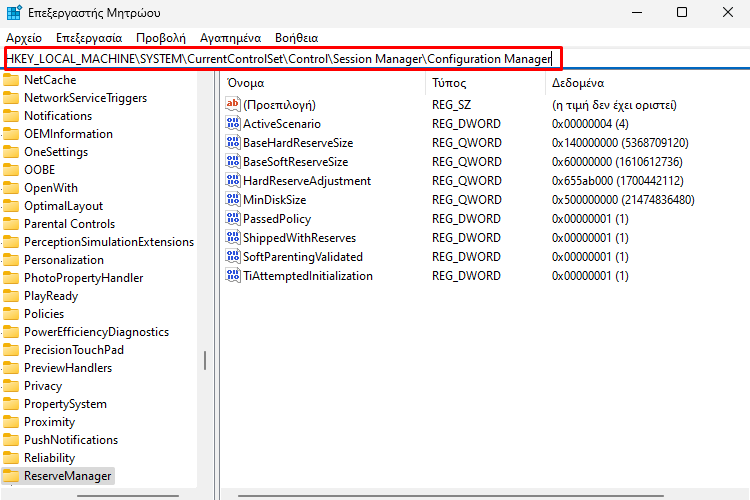Click the TiAttemptedInitialization value icon

coord(233,275)
